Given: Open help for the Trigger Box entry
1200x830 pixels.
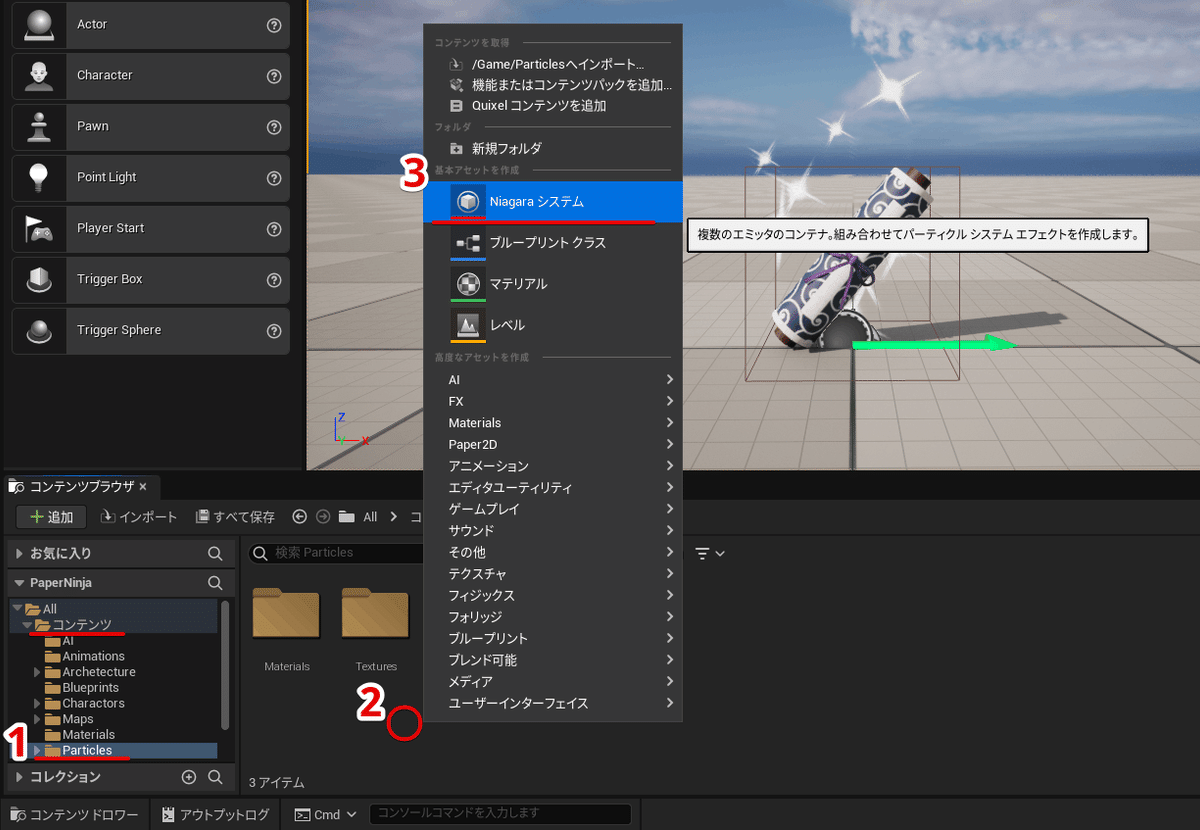Looking at the screenshot, I should pos(274,280).
